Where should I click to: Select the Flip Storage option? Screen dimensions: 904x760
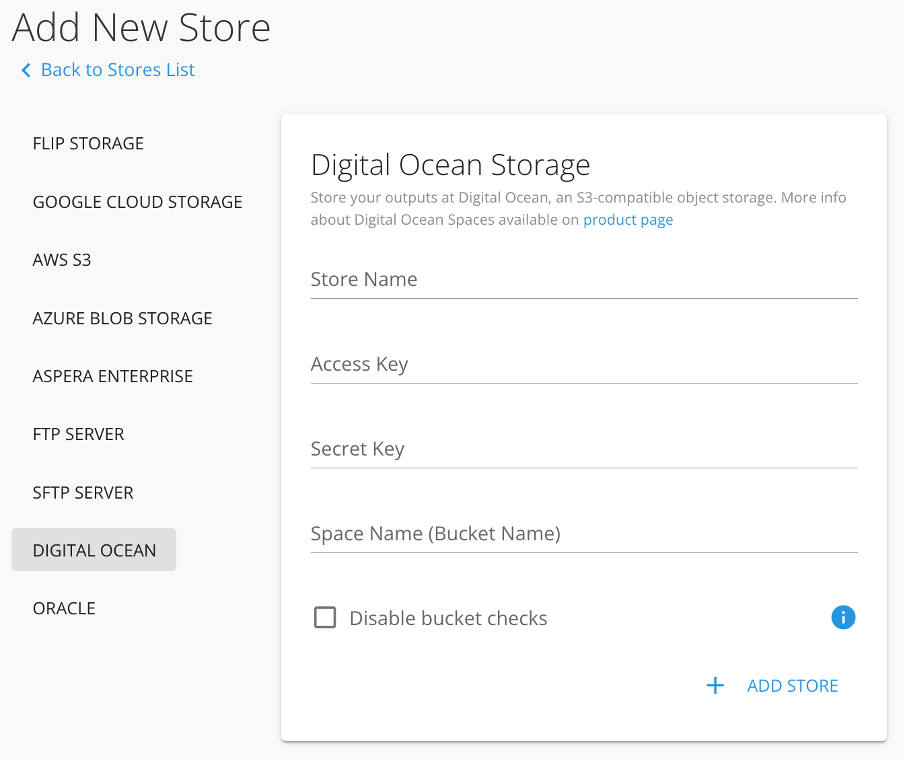pos(88,143)
